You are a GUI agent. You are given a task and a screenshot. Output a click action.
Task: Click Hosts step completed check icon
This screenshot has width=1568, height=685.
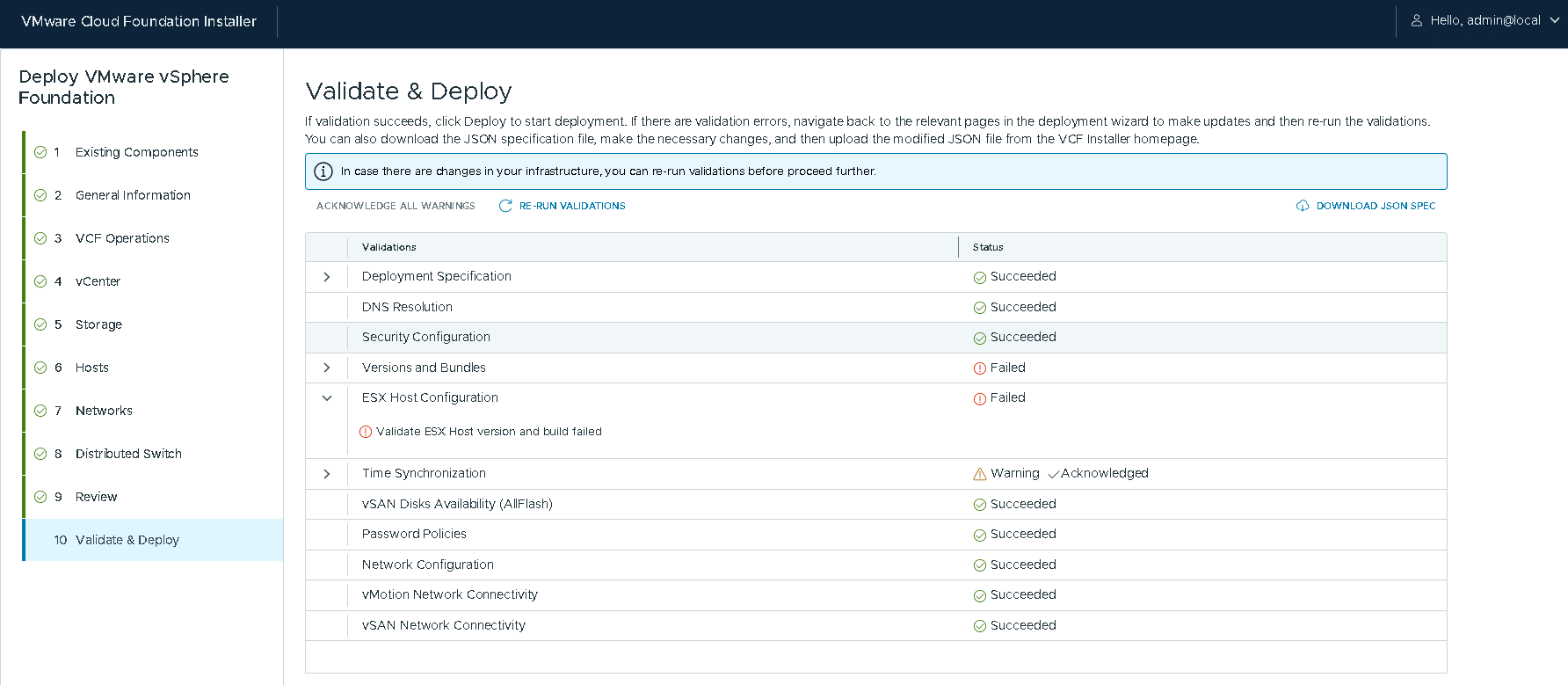click(40, 368)
